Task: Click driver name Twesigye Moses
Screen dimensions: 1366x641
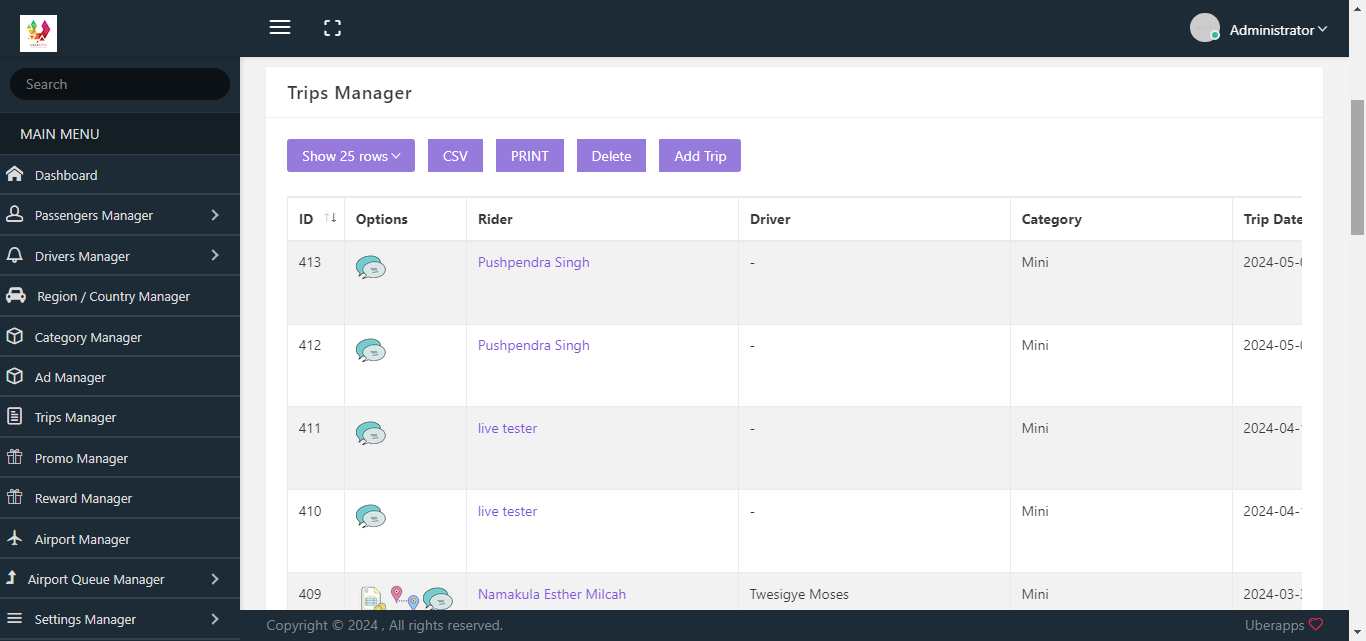Action: point(799,594)
